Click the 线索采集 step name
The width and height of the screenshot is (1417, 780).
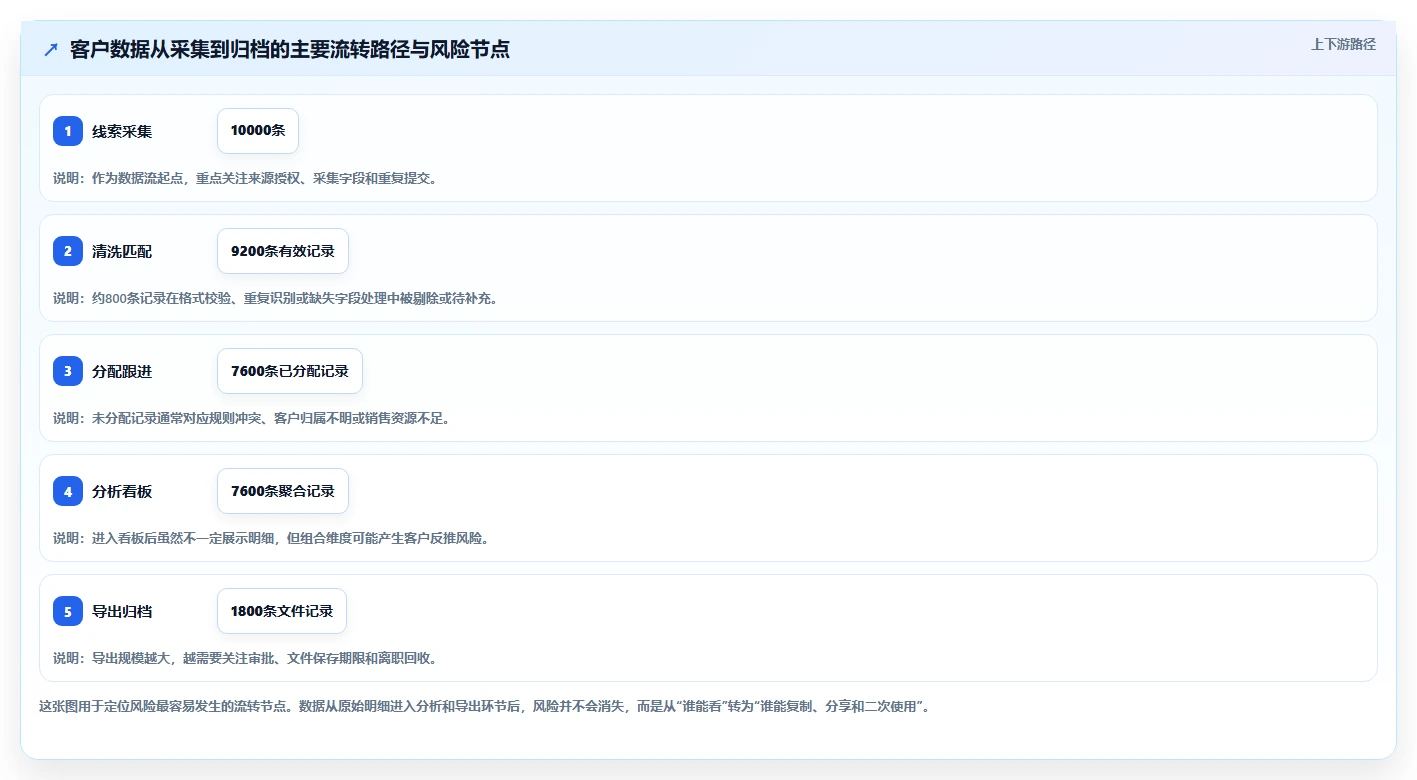(x=122, y=131)
